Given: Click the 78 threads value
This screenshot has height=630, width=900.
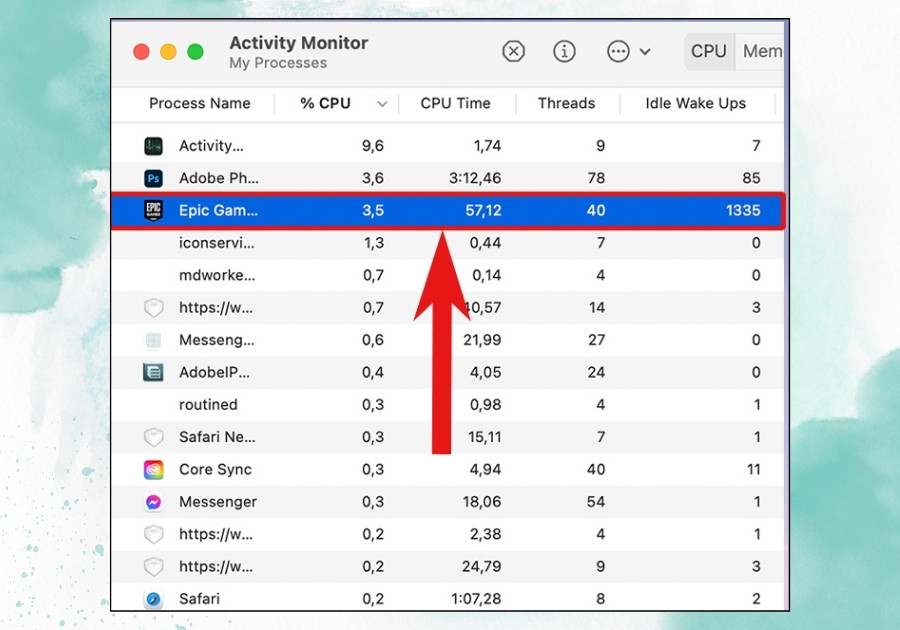Looking at the screenshot, I should [x=596, y=178].
